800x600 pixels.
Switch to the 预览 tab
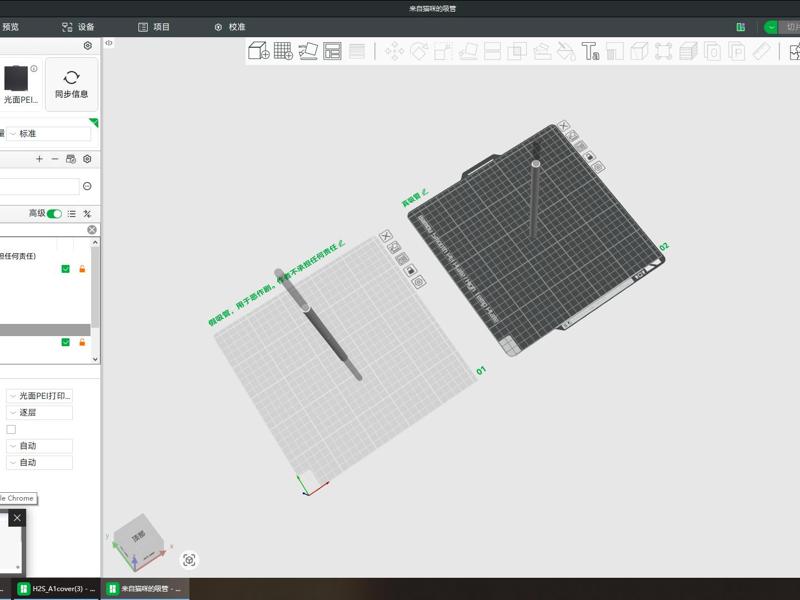tap(10, 27)
